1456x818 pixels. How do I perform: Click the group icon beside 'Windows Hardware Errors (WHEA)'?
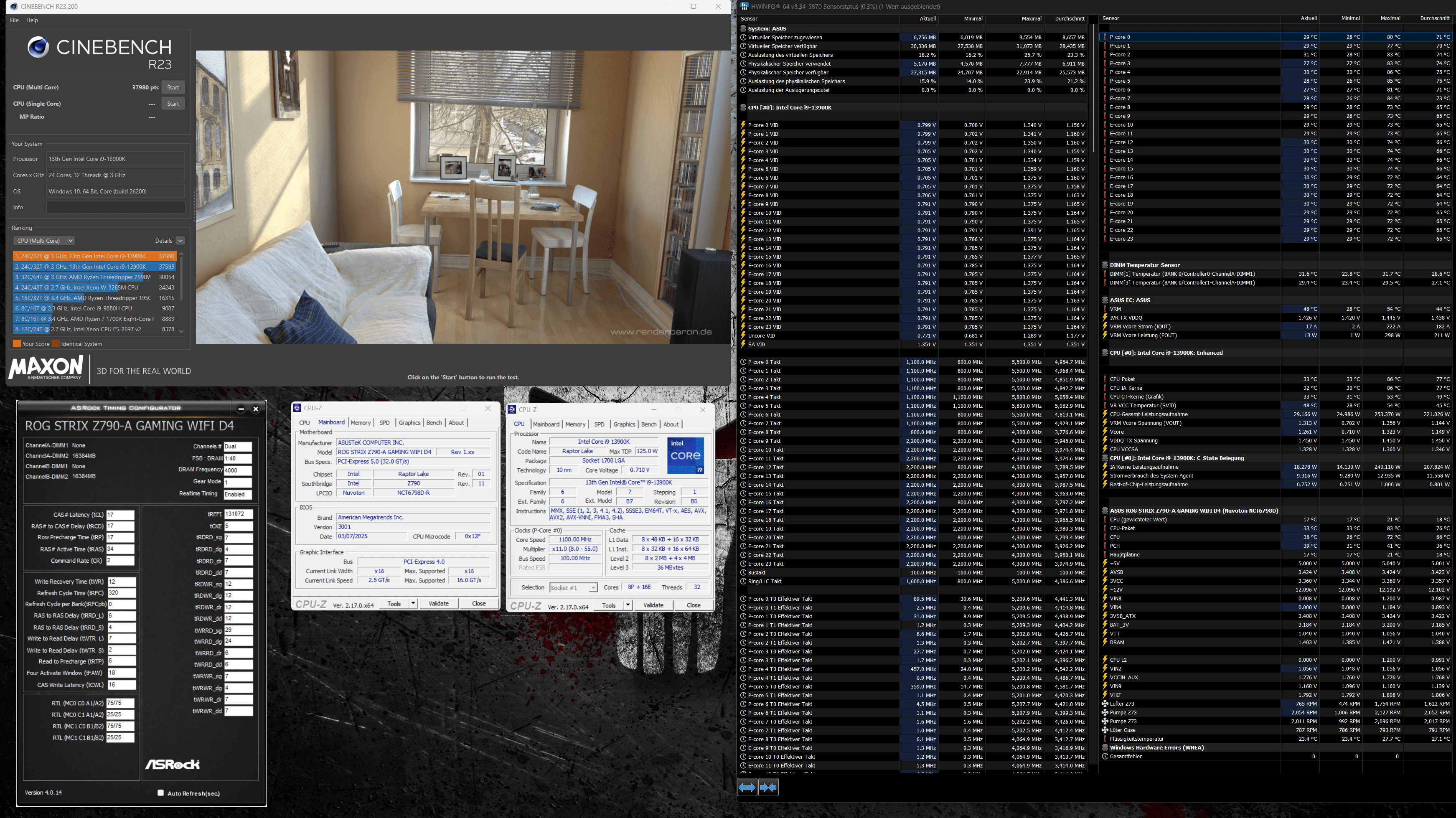1105,748
